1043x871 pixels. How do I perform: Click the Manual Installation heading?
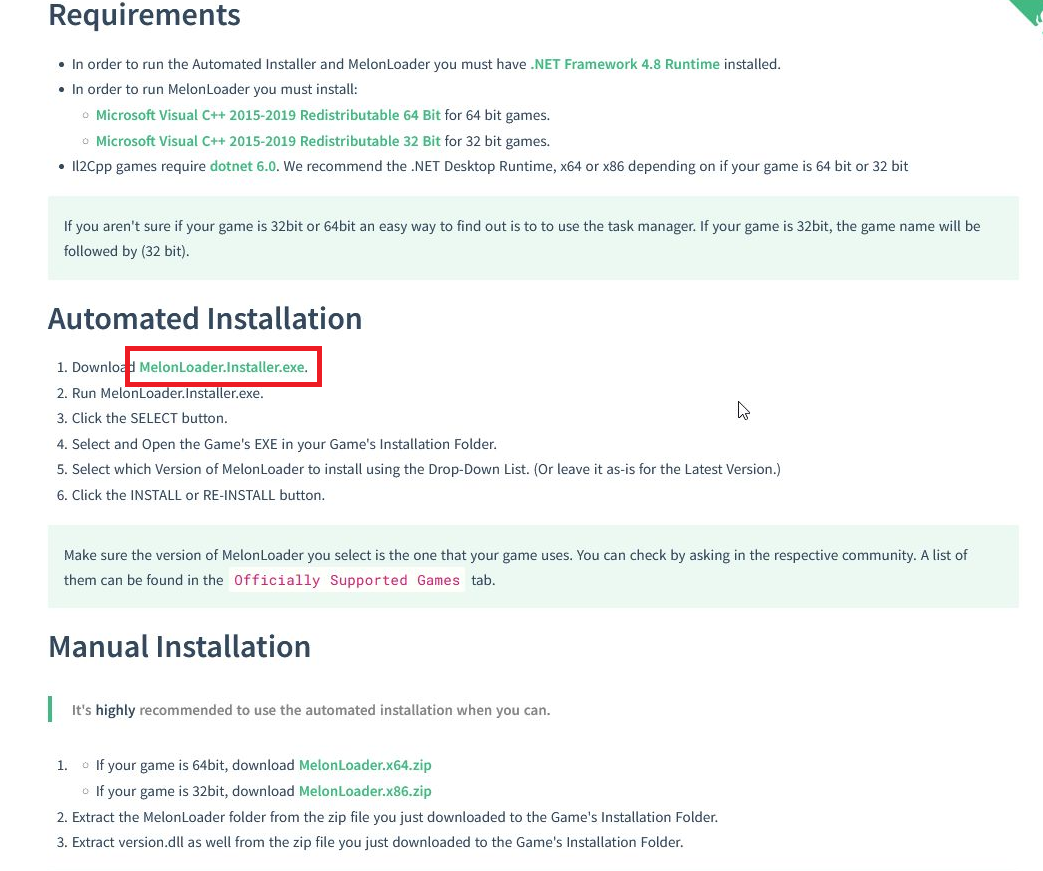coord(179,647)
